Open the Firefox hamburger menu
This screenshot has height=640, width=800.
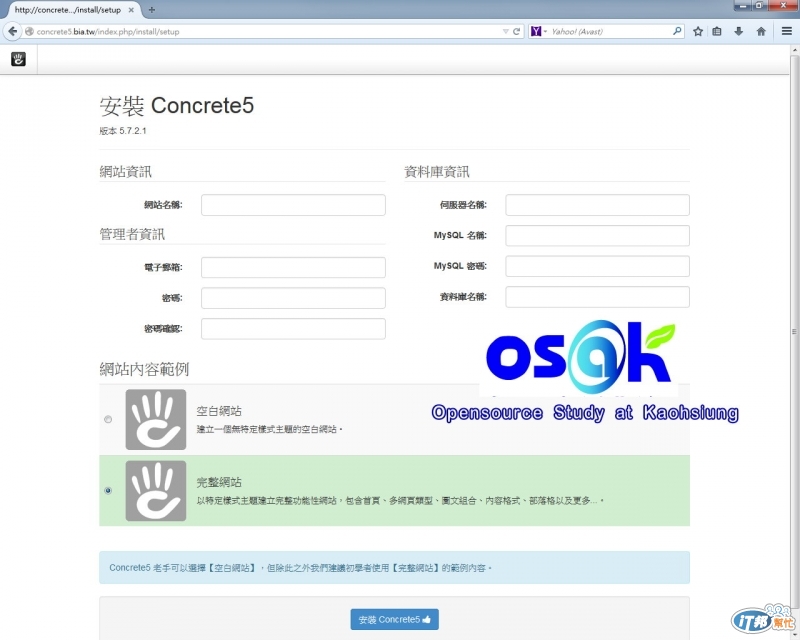pos(787,32)
